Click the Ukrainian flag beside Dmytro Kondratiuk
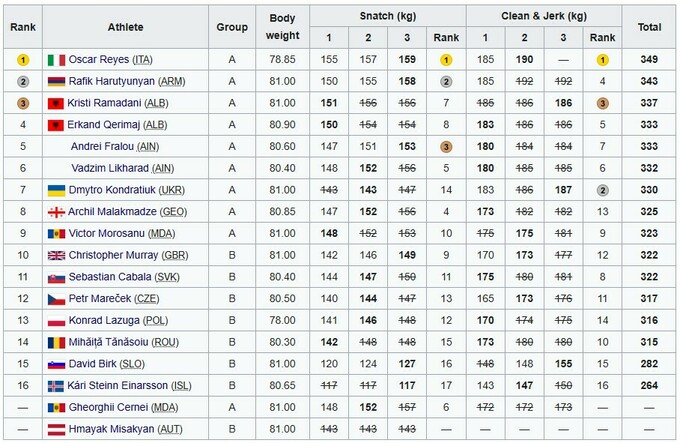 point(56,189)
